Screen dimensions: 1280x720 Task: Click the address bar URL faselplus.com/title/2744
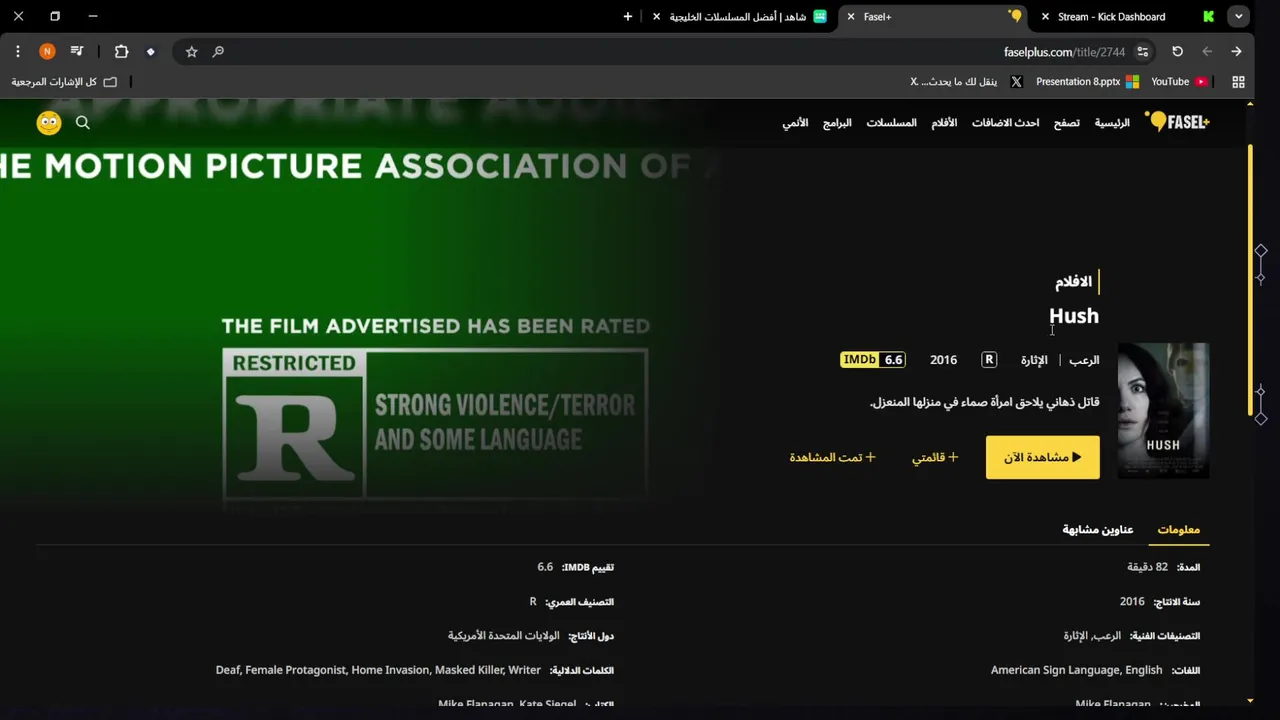(1064, 52)
